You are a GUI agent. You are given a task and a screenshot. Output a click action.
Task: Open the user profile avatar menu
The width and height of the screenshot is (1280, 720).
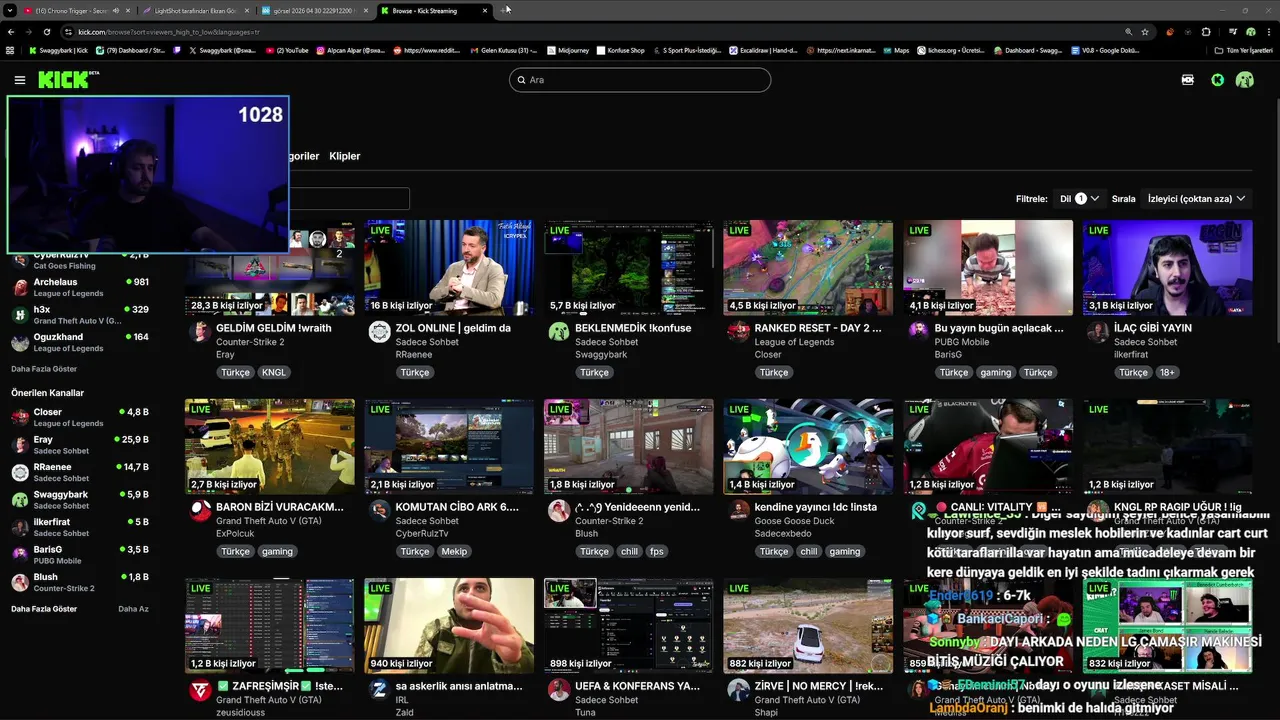[1245, 80]
